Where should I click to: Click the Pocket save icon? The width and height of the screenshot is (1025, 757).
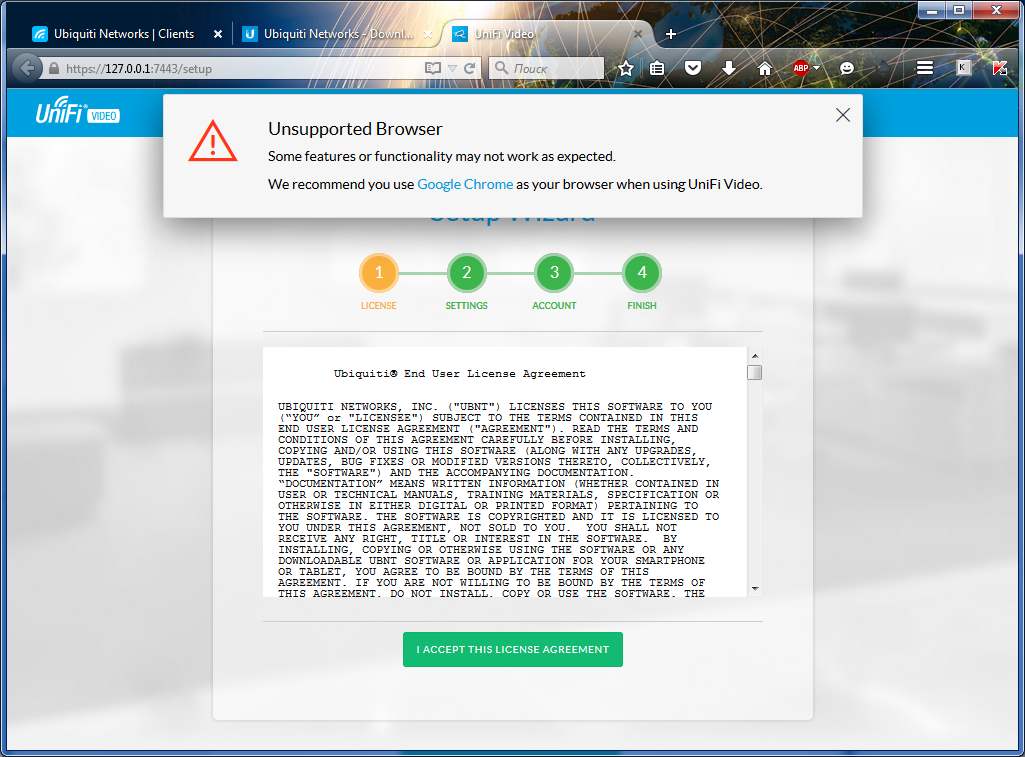[x=693, y=68]
